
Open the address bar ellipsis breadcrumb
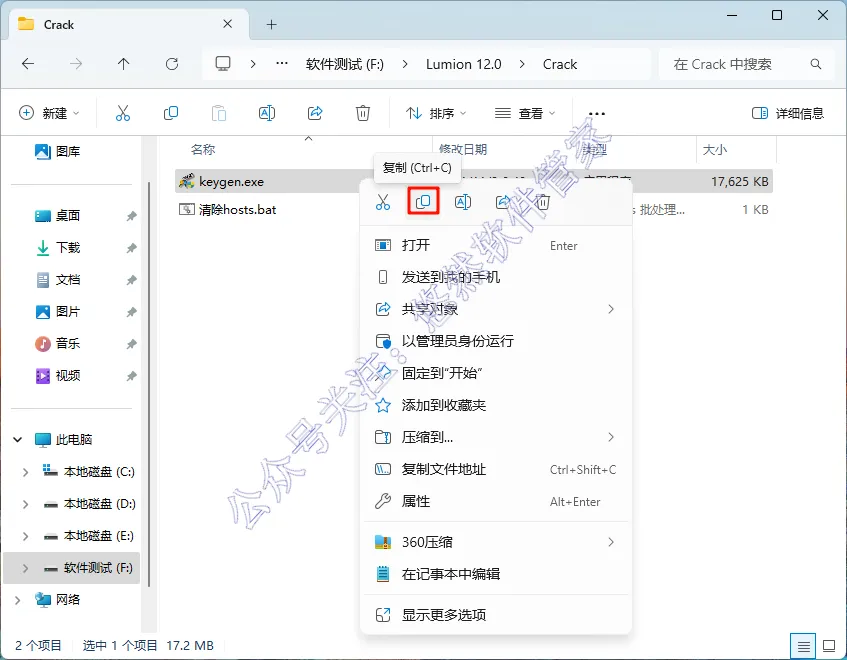tap(281, 64)
